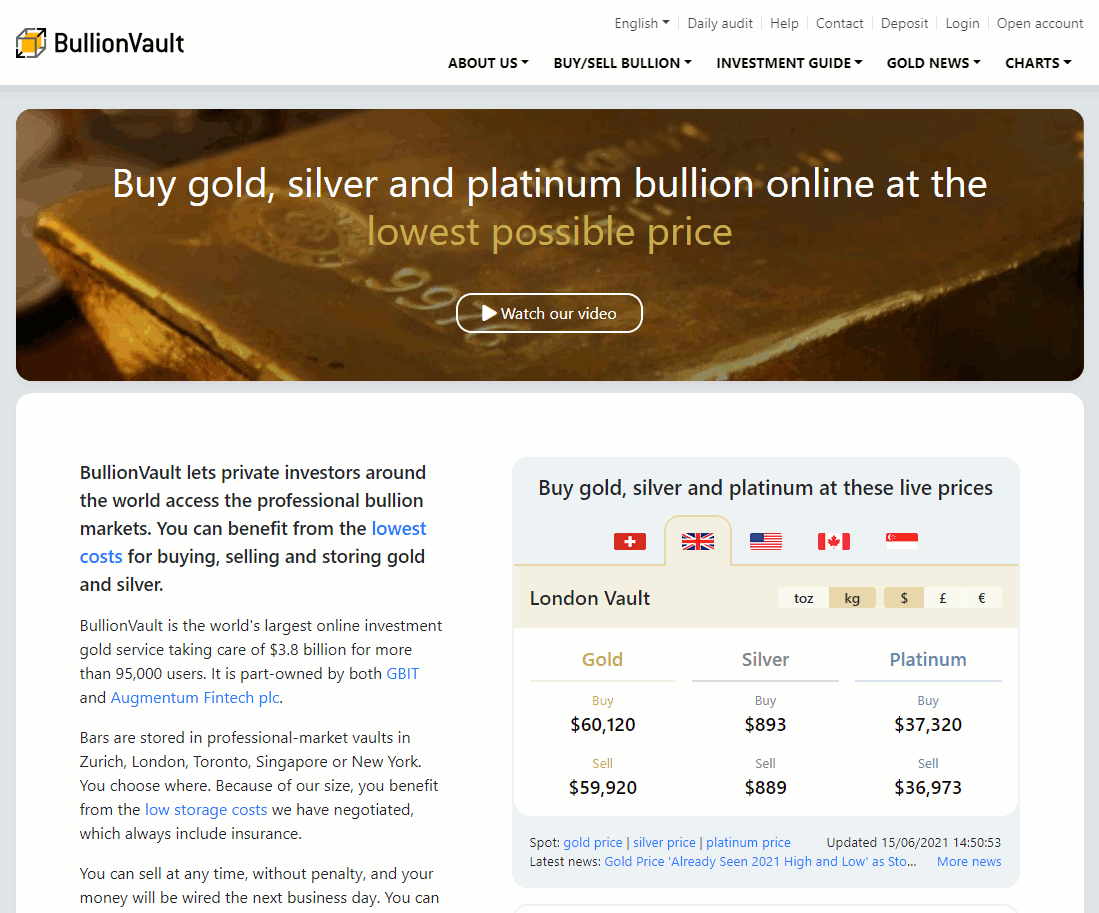
Task: Select the United States flag vault tab
Action: coord(766,541)
